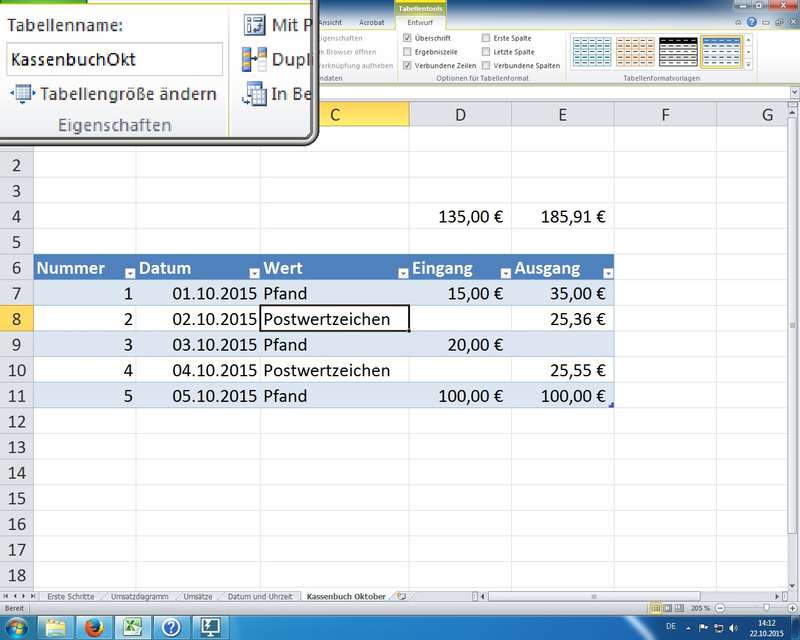Switch to Normal view in status bar
Screen dimensions: 800x640
pyautogui.click(x=656, y=608)
